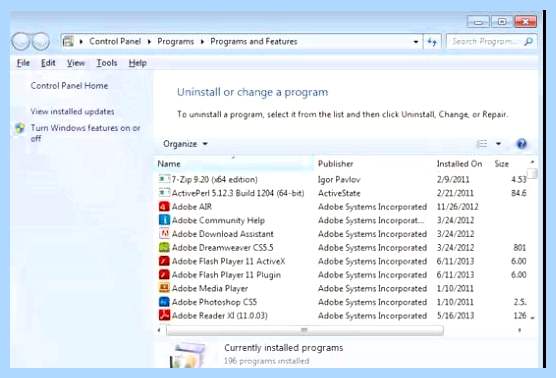Screen dimensions: 556x378
Task: Click the Control Panel icon in address bar
Action: [x=68, y=41]
